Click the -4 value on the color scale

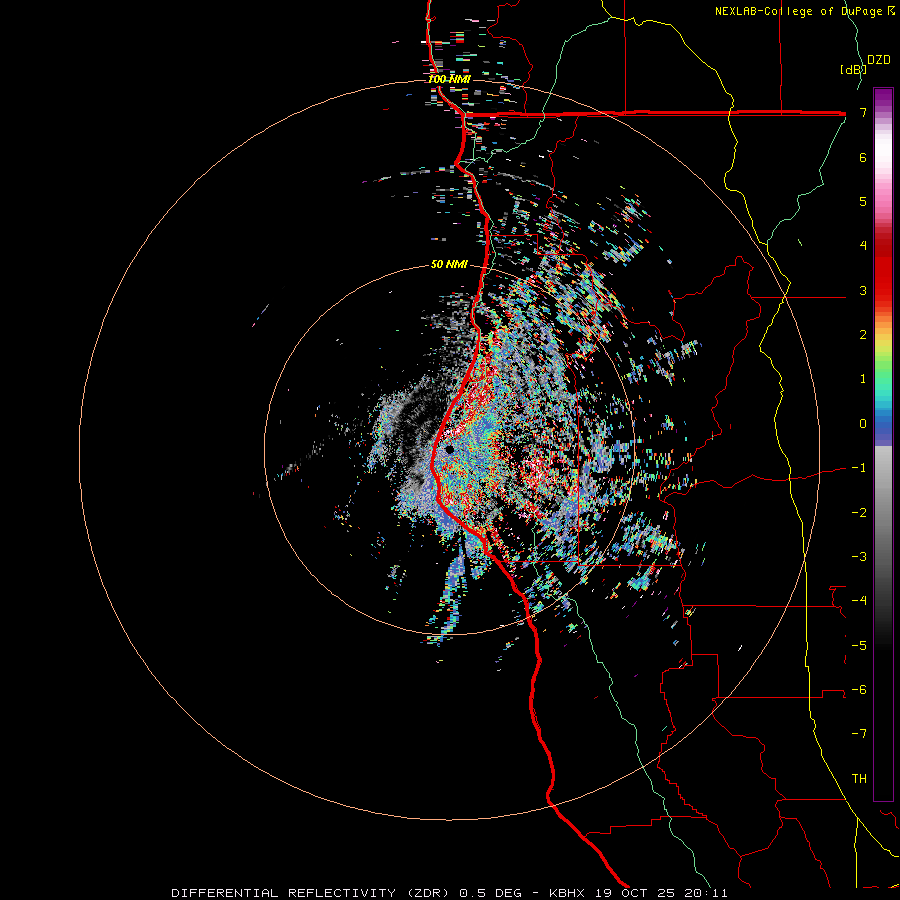(859, 600)
